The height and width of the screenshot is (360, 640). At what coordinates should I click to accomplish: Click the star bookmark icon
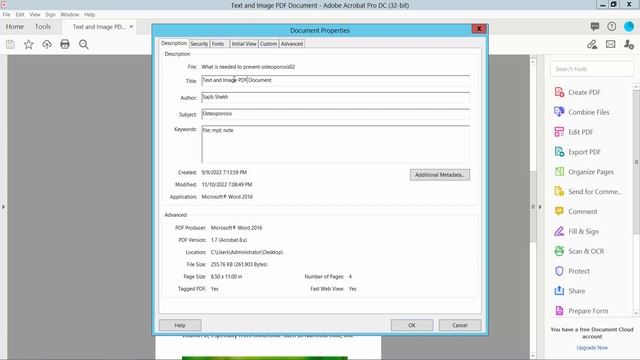[29, 44]
